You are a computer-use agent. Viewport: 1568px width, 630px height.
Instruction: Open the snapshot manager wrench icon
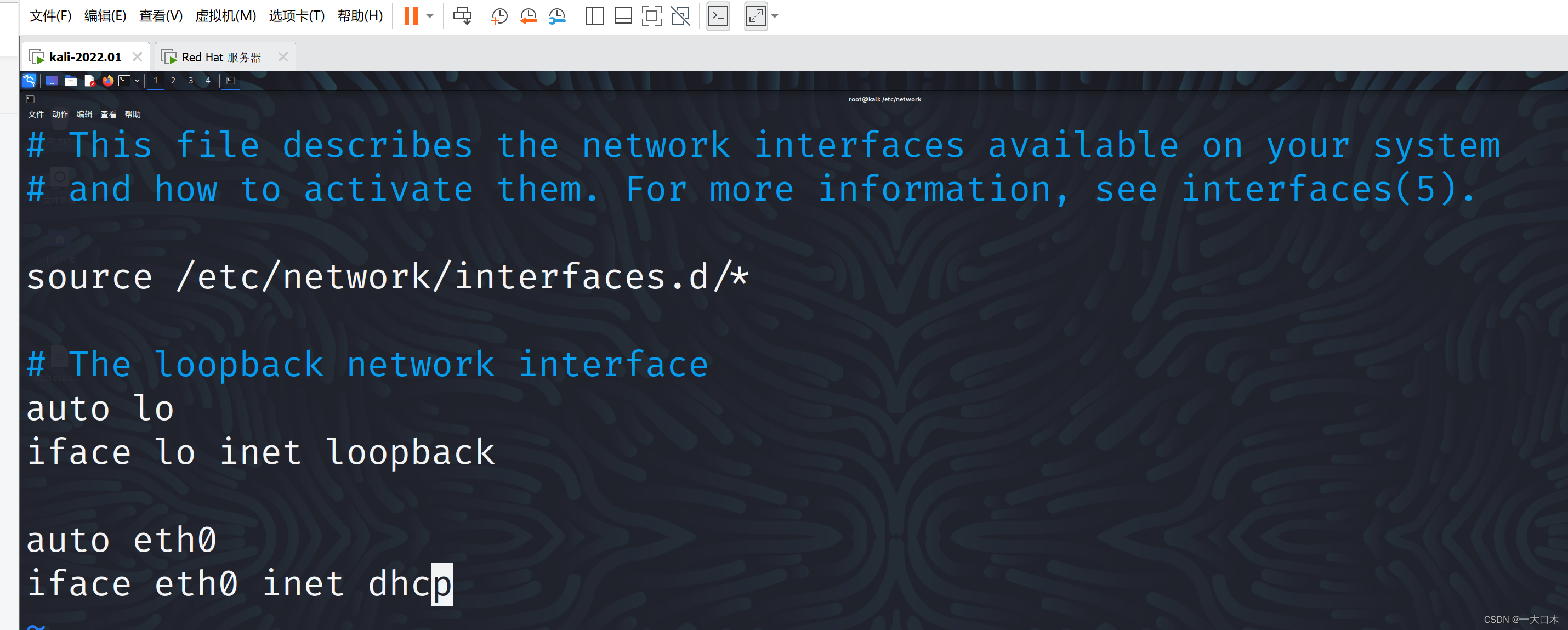tap(557, 16)
